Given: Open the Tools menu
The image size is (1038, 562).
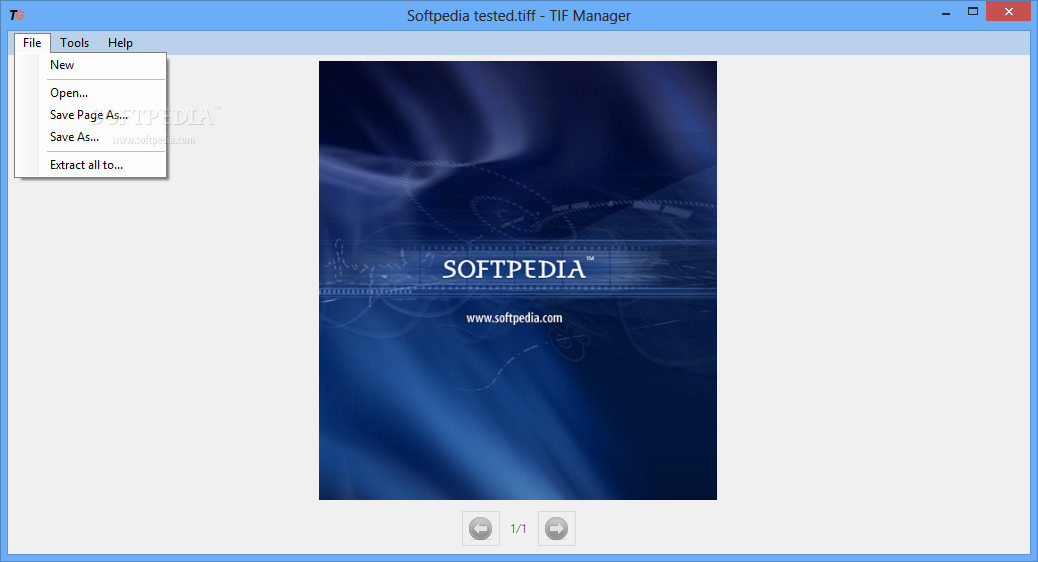Looking at the screenshot, I should 74,42.
